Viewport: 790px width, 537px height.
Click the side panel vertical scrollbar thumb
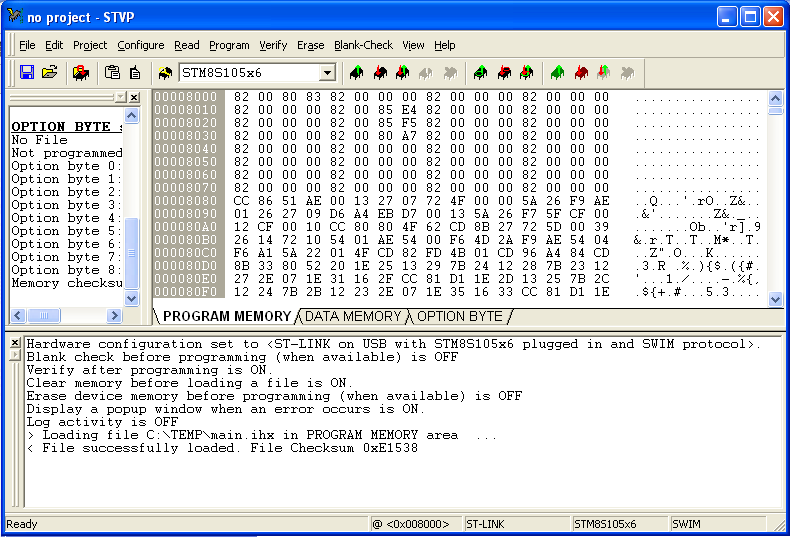(131, 253)
